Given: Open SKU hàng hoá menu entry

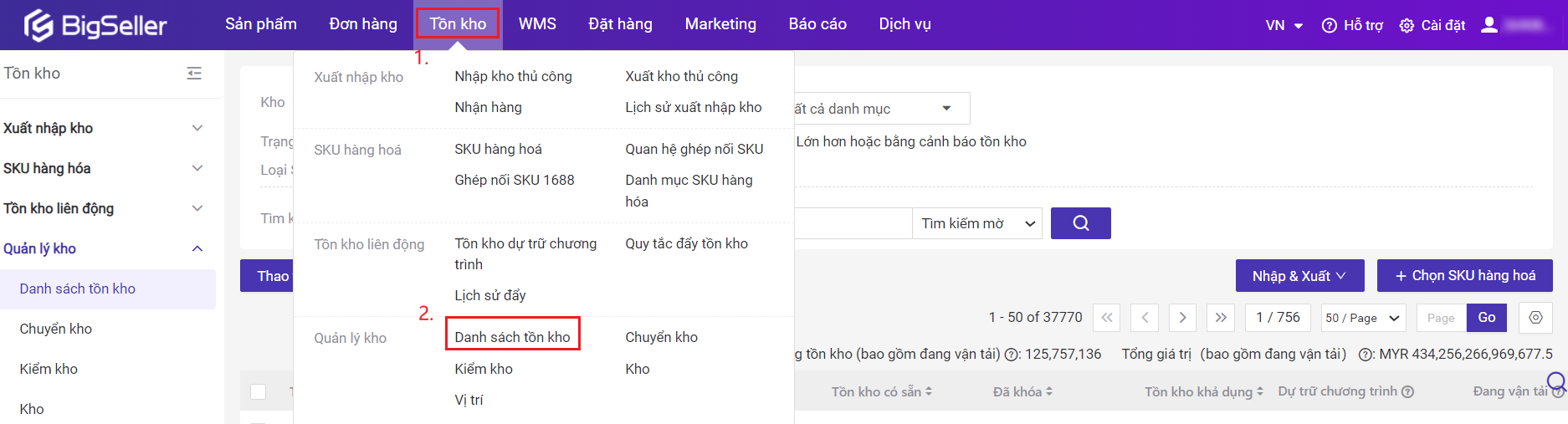Looking at the screenshot, I should pyautogui.click(x=498, y=149).
